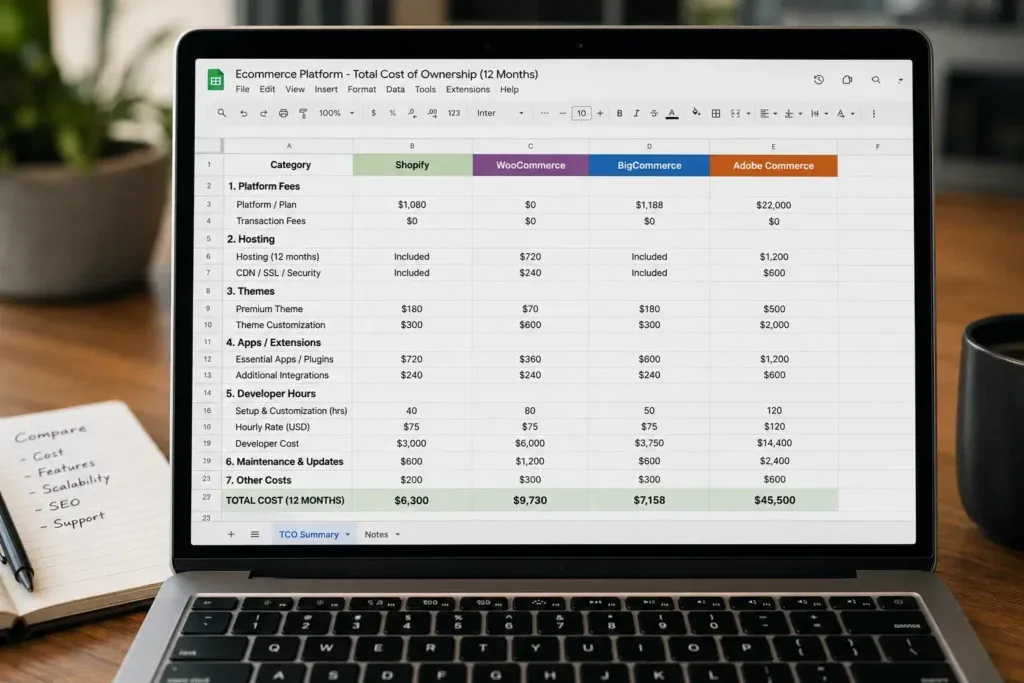Open the File menu
1024x683 pixels.
[x=242, y=89]
